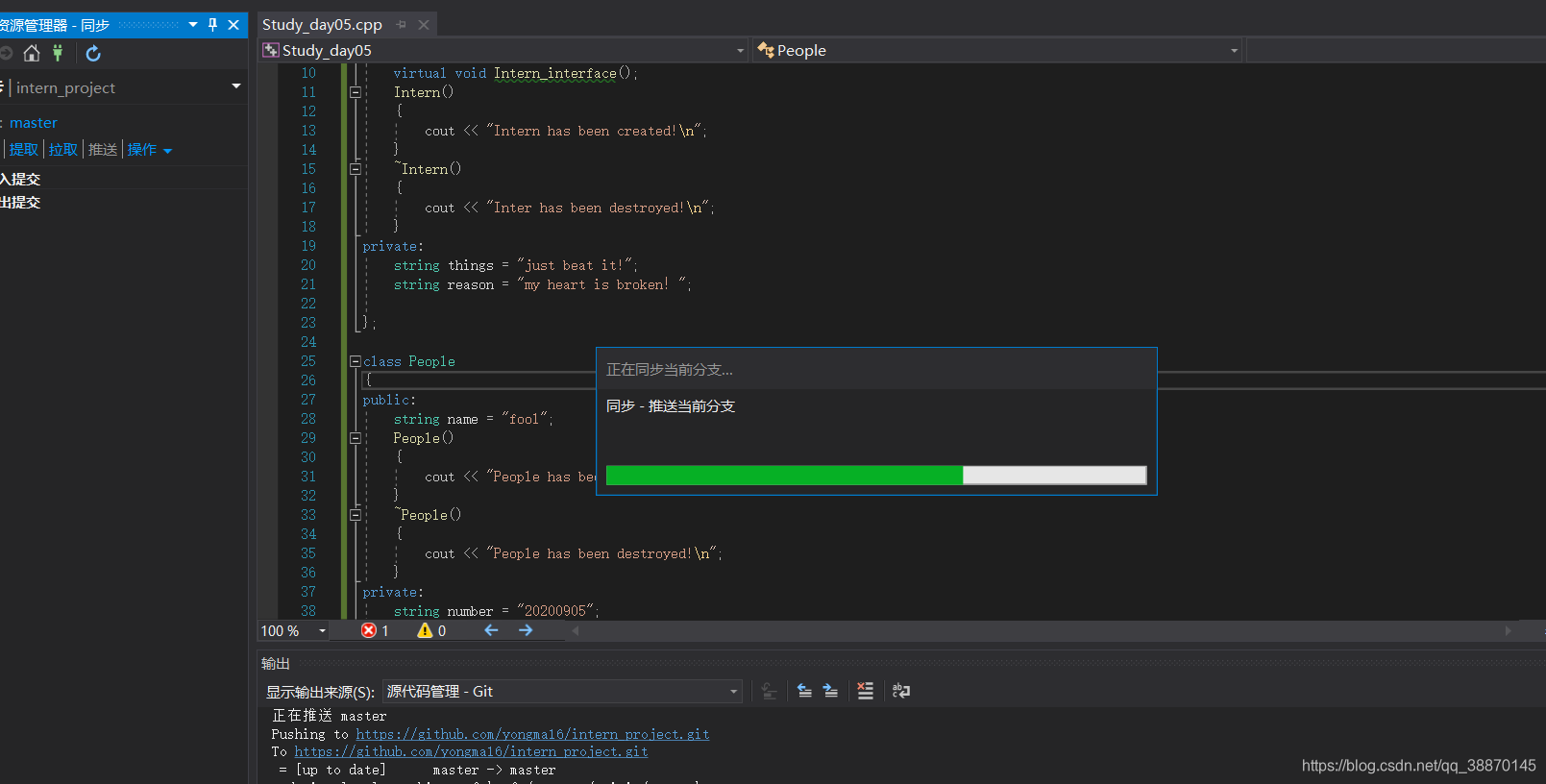Click the 提取 (Fetch) link
Image resolution: width=1546 pixels, height=784 pixels.
click(x=24, y=149)
